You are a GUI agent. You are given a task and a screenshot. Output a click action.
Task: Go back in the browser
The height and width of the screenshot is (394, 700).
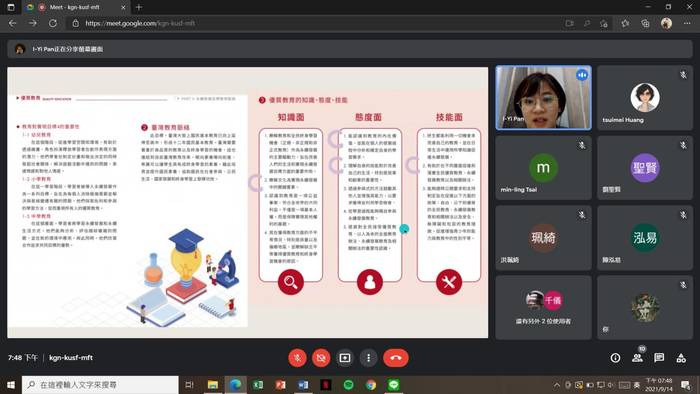point(12,23)
